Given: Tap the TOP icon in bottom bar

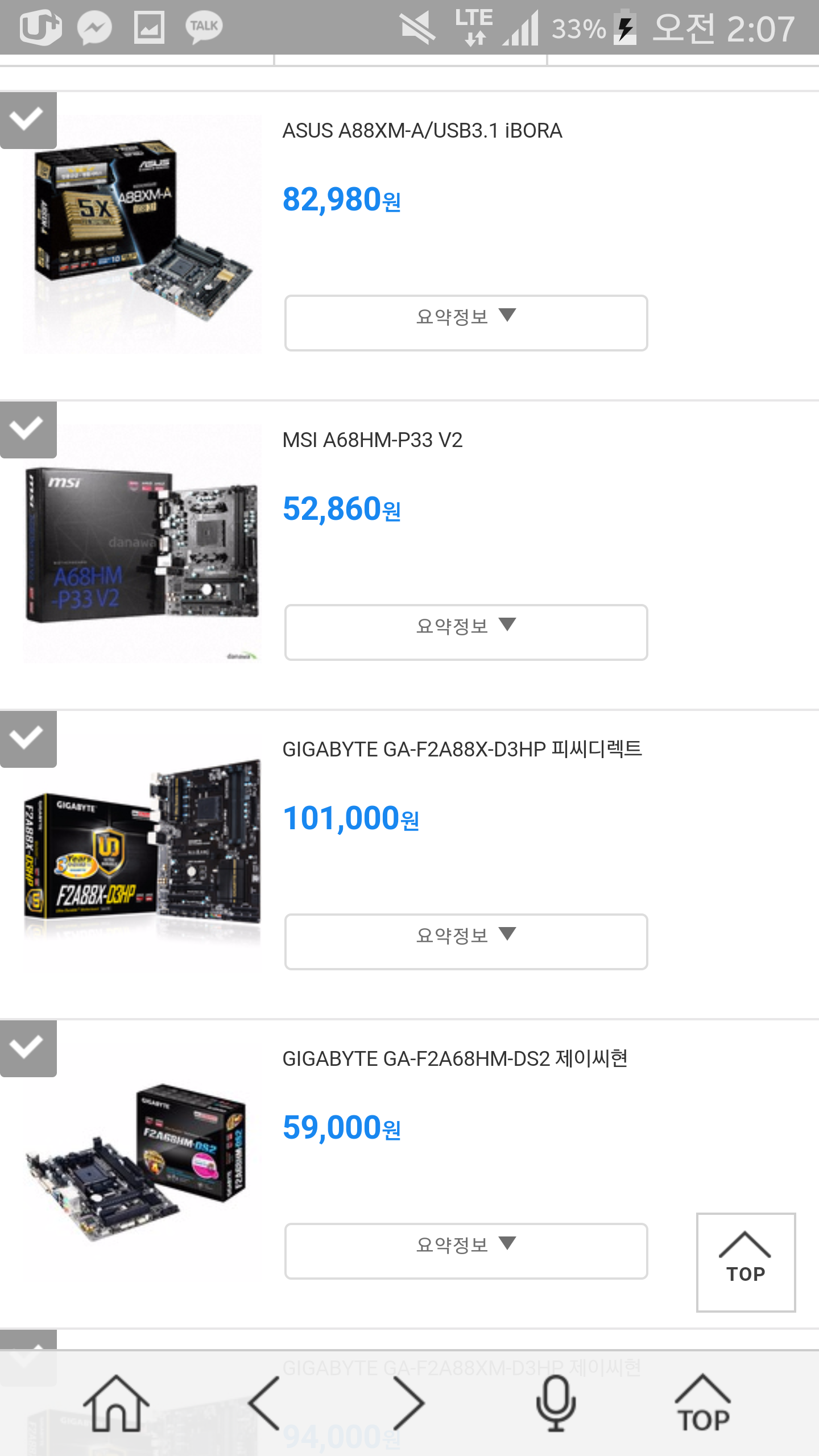Looking at the screenshot, I should click(703, 1403).
